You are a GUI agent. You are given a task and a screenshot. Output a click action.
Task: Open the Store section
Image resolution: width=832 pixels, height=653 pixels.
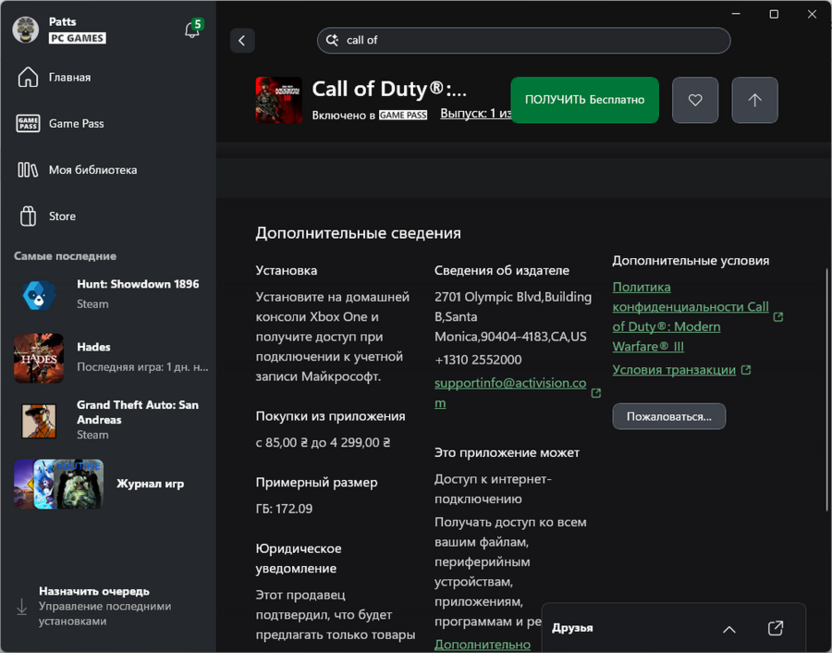pyautogui.click(x=62, y=216)
